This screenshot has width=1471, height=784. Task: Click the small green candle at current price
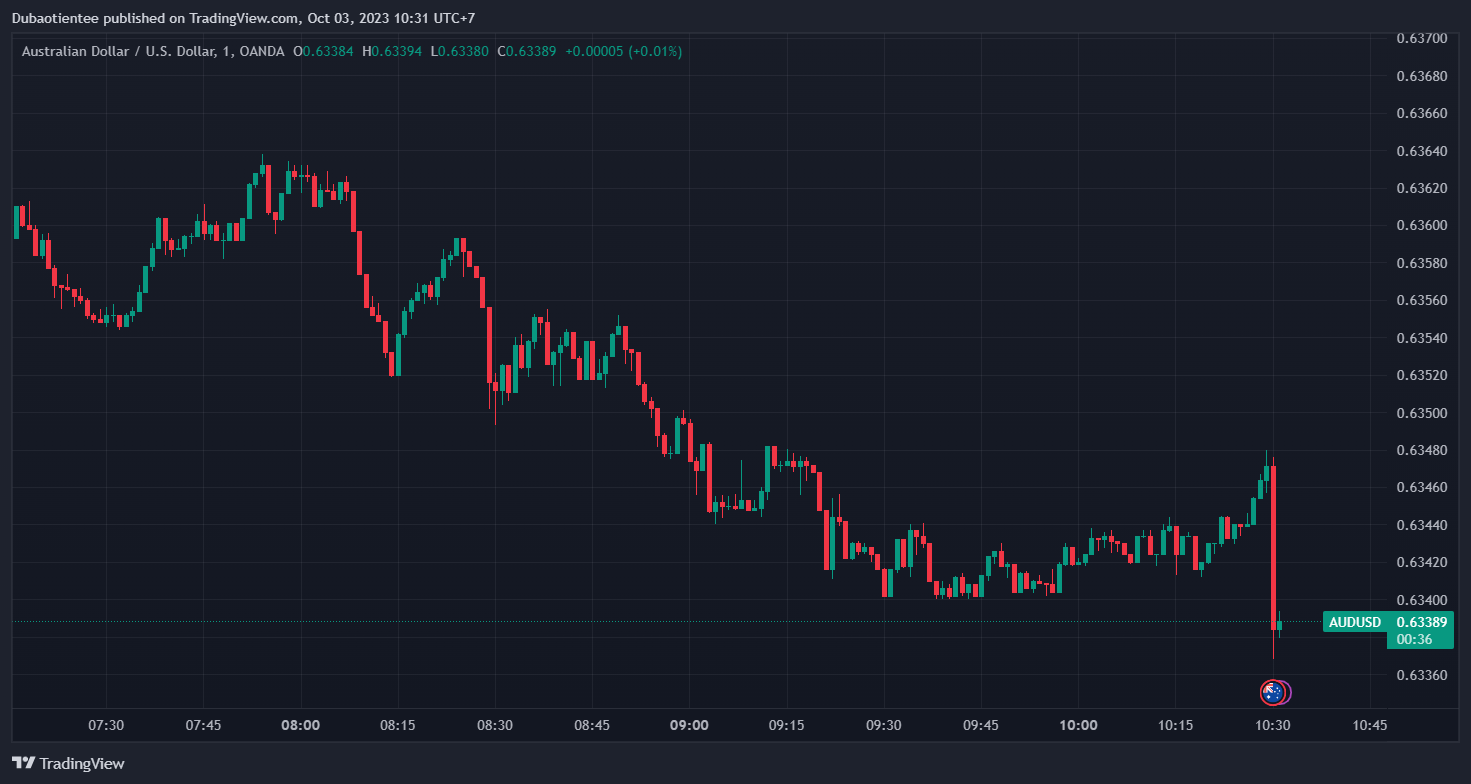(1279, 625)
